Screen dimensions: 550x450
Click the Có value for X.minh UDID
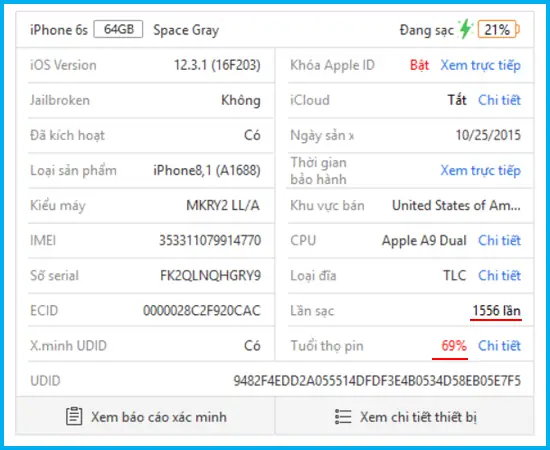coord(252,346)
